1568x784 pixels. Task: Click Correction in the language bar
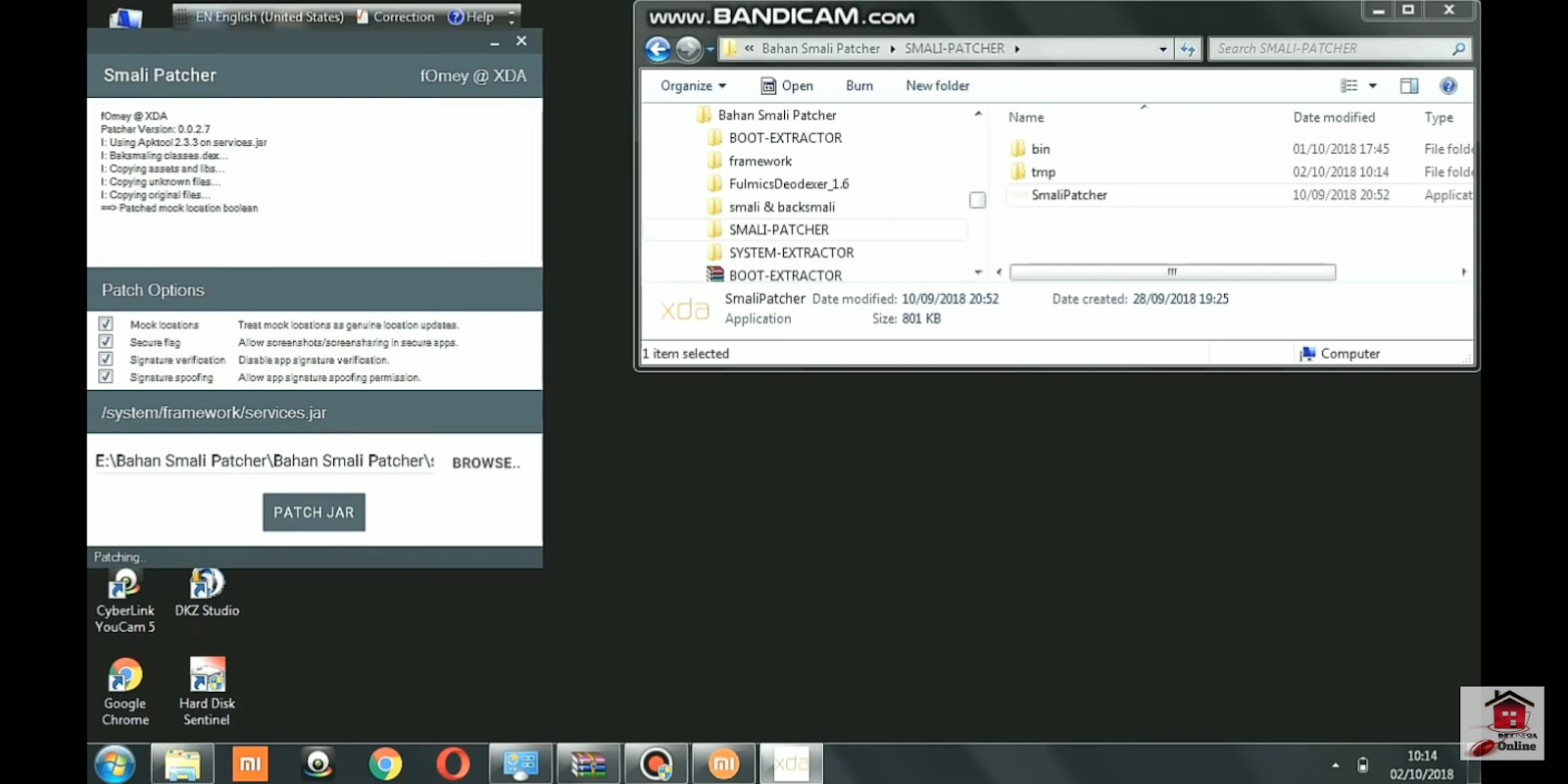click(x=396, y=17)
